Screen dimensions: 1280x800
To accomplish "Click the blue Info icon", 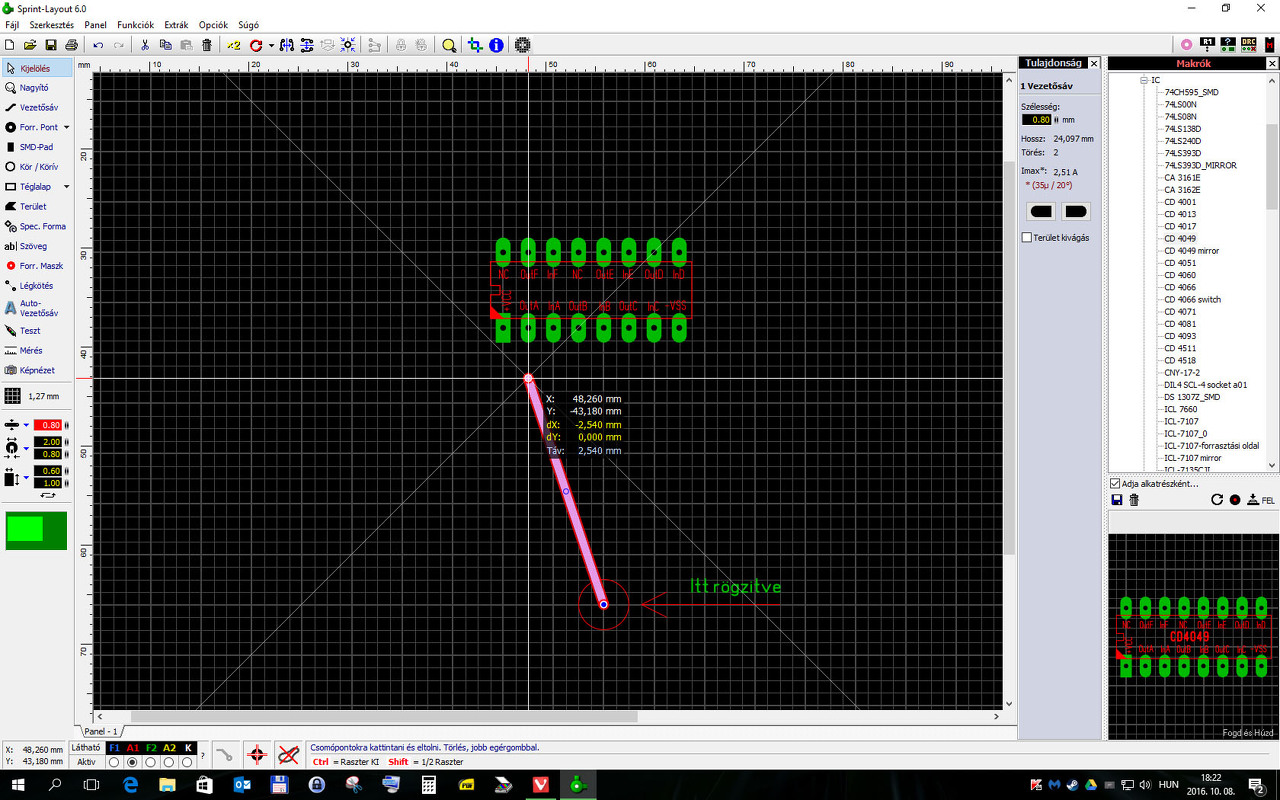I will pos(496,45).
